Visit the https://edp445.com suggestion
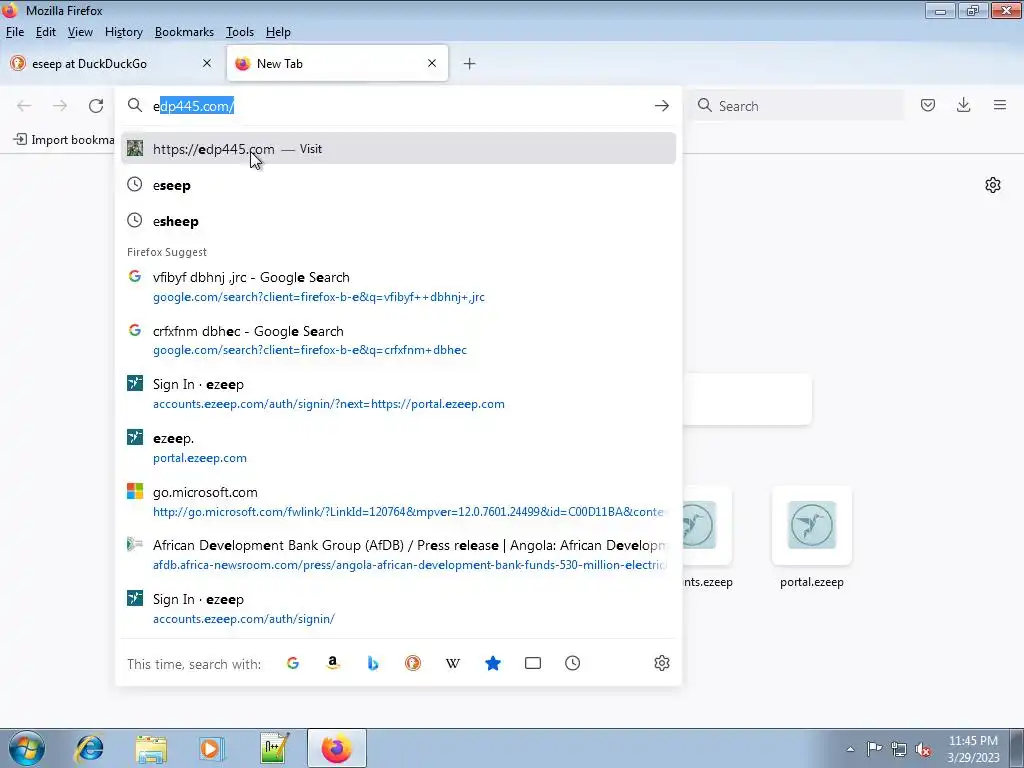 pyautogui.click(x=398, y=149)
